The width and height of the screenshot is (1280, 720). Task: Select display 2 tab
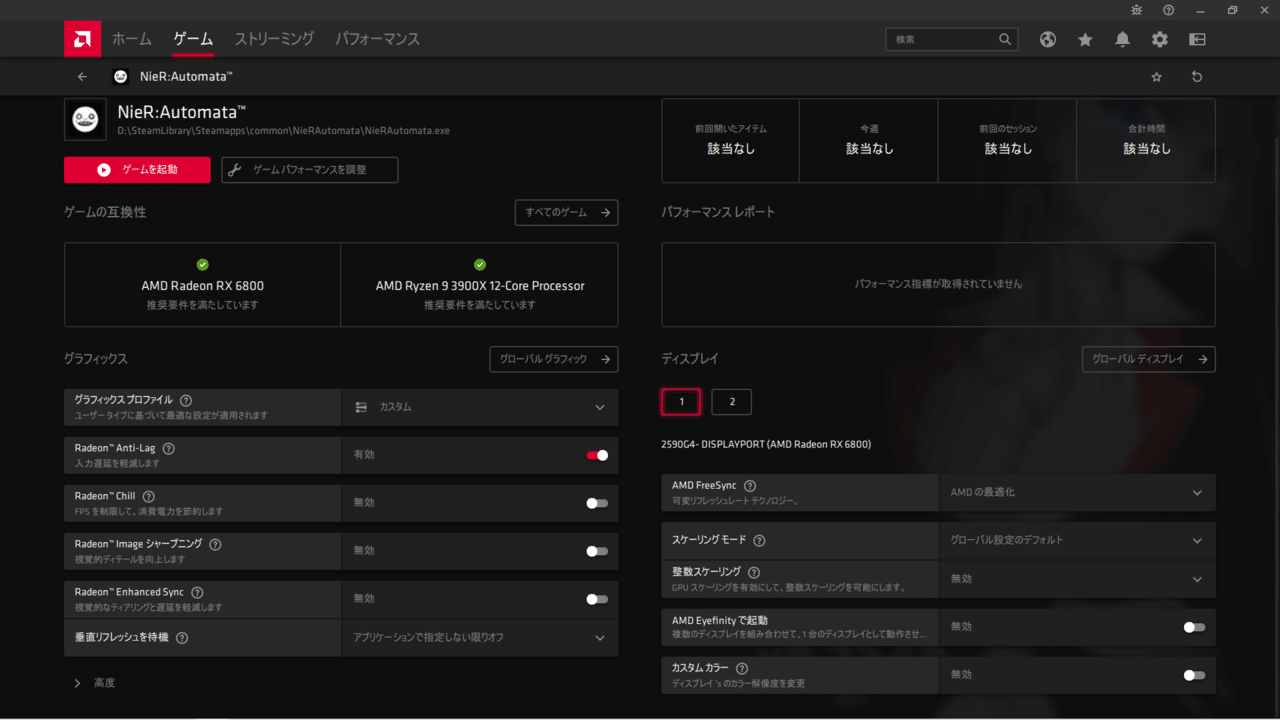click(x=731, y=401)
